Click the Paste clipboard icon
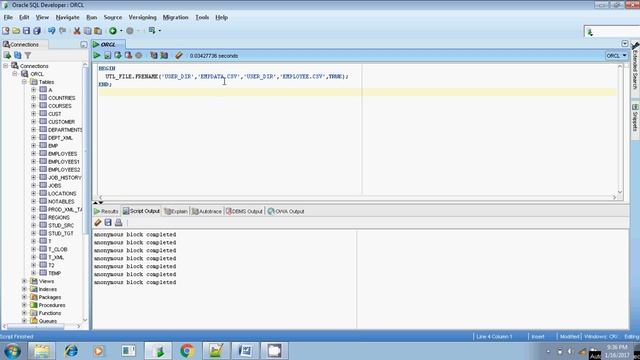 [x=98, y=31]
